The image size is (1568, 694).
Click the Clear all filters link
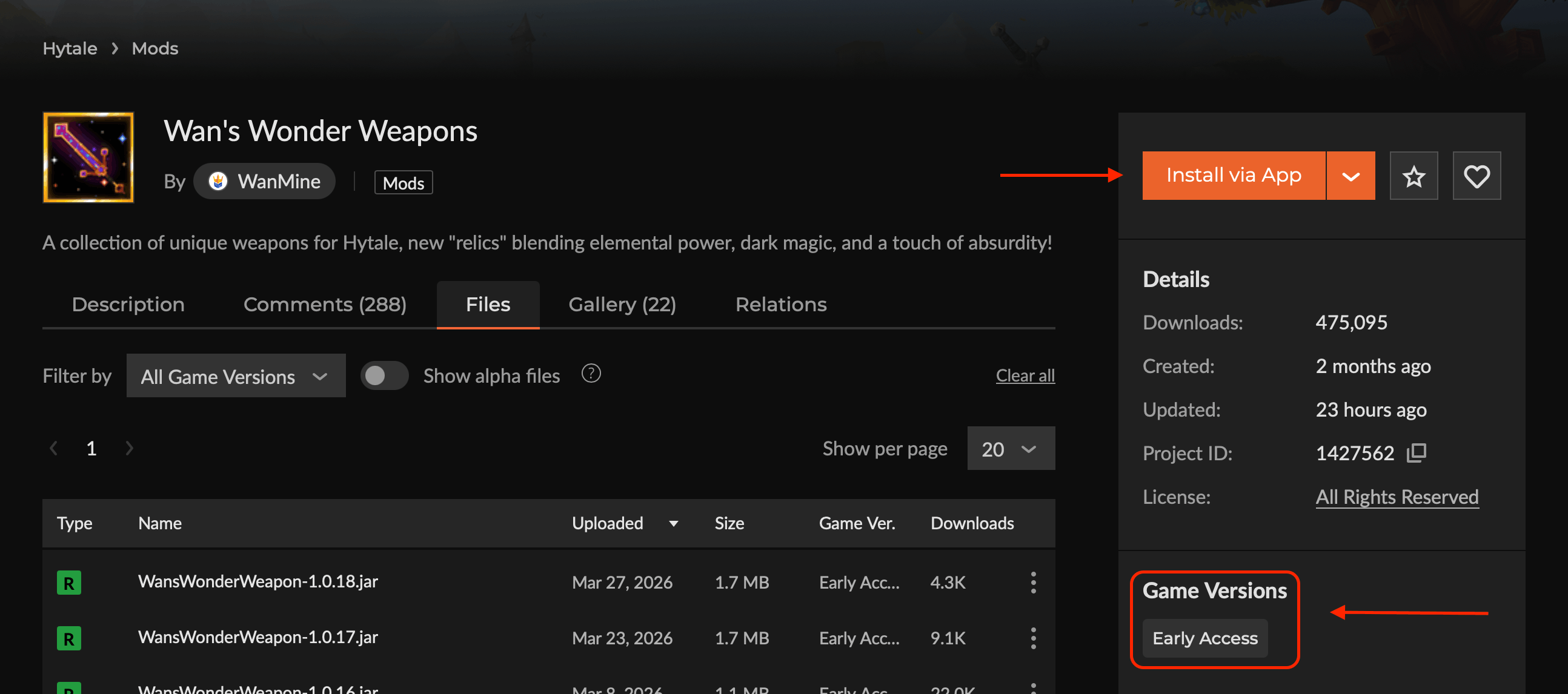click(1025, 376)
